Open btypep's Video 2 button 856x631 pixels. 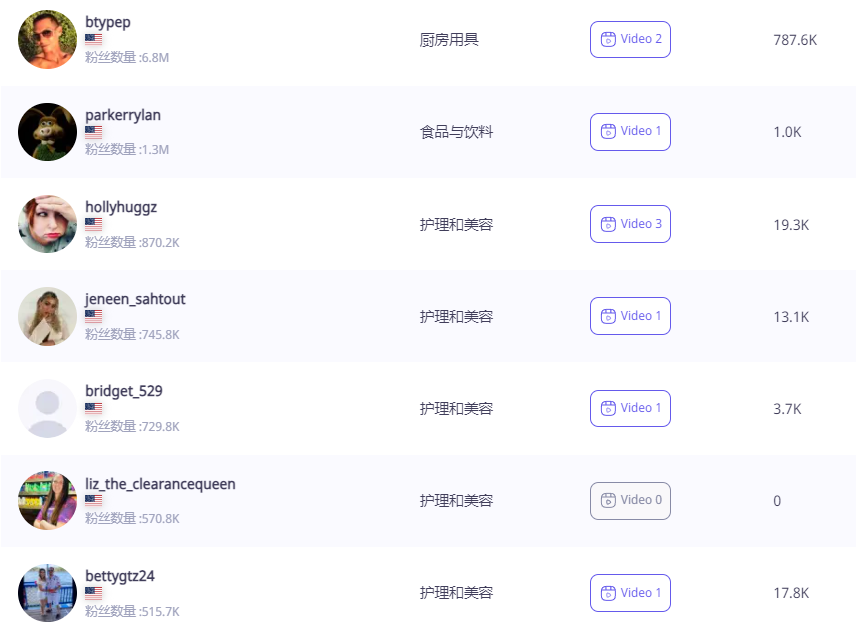pyautogui.click(x=630, y=40)
